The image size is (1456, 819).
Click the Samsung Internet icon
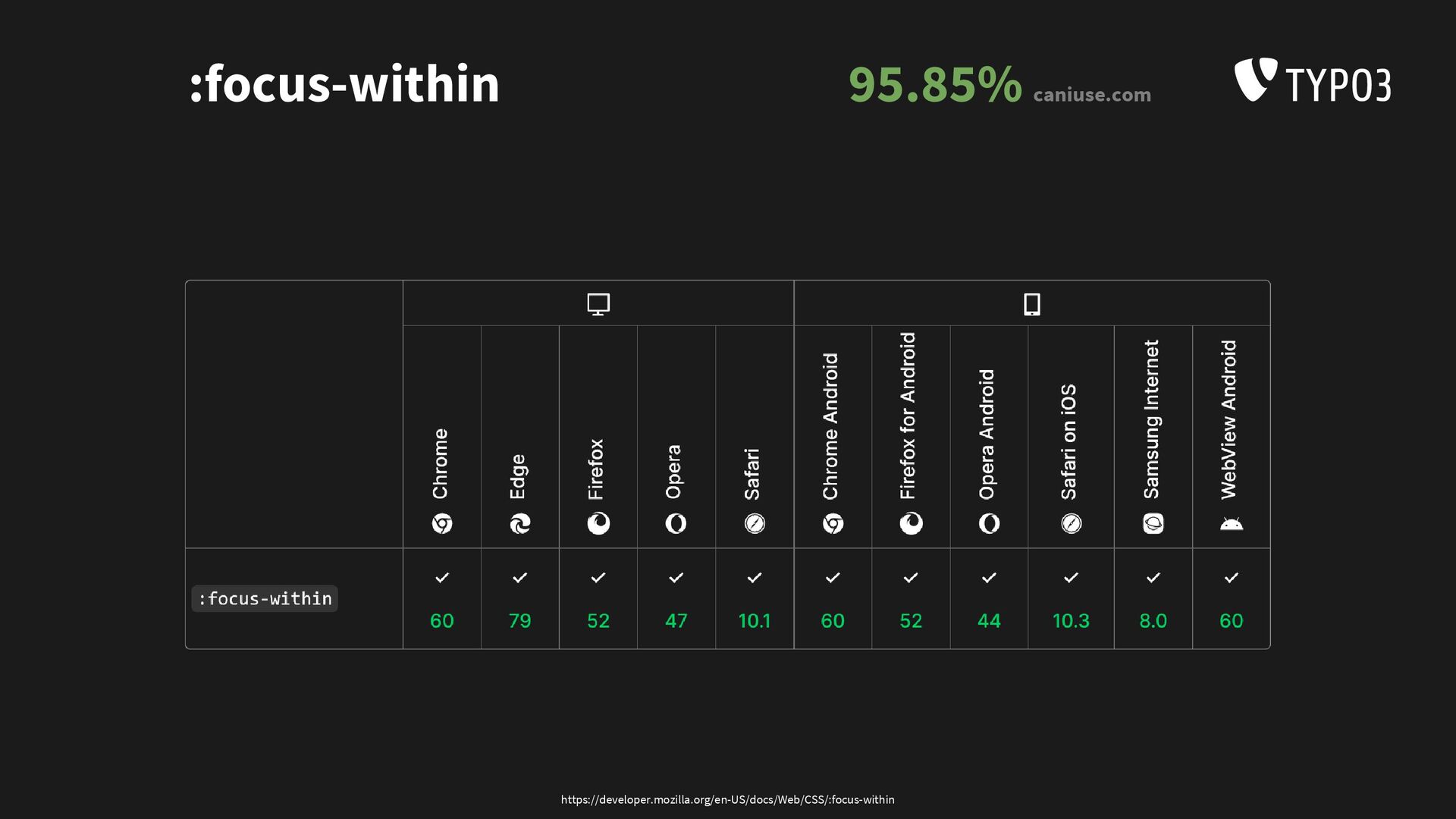[x=1153, y=523]
